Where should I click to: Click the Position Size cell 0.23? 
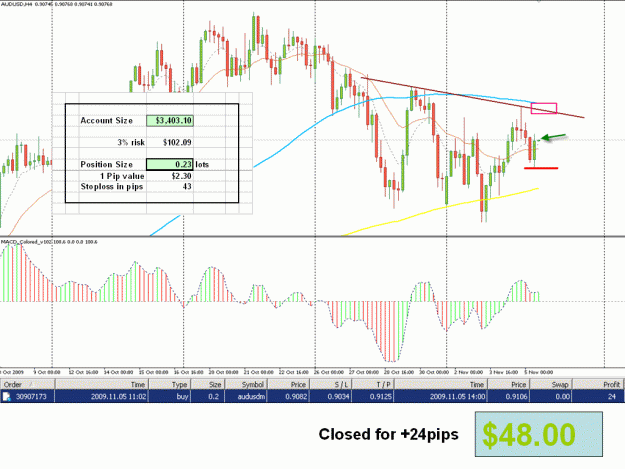[x=170, y=164]
